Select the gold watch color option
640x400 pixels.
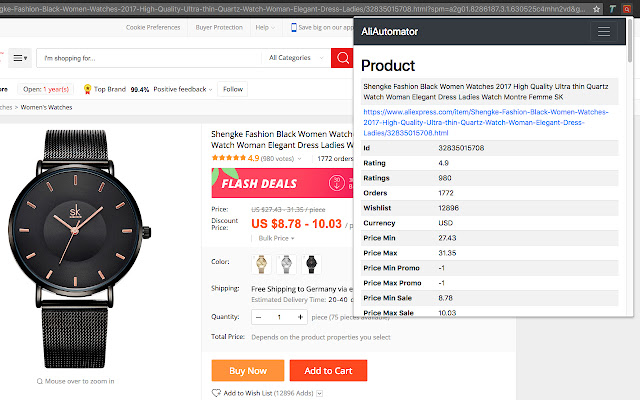[x=262, y=264]
